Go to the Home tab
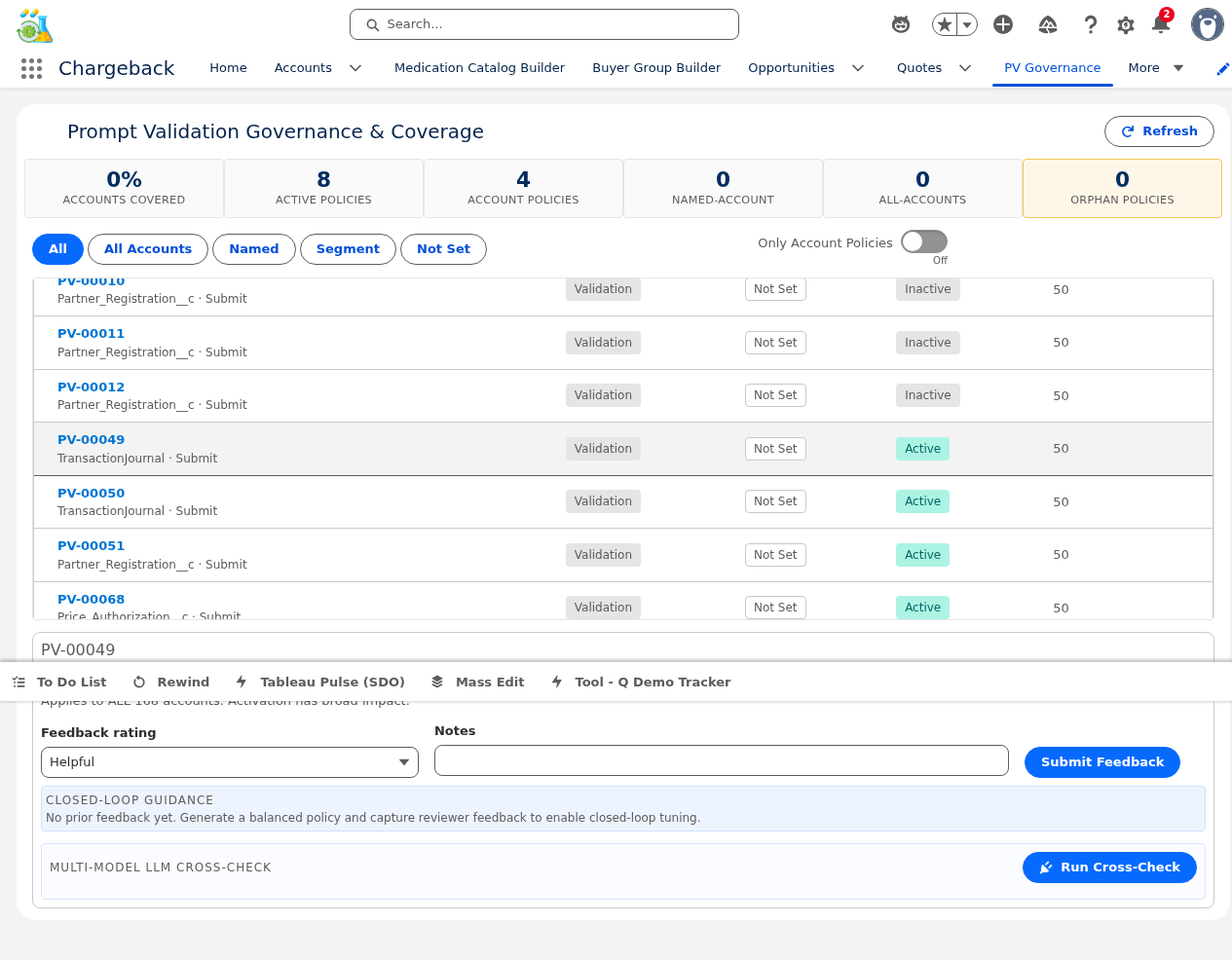The width and height of the screenshot is (1232, 960). [x=228, y=68]
